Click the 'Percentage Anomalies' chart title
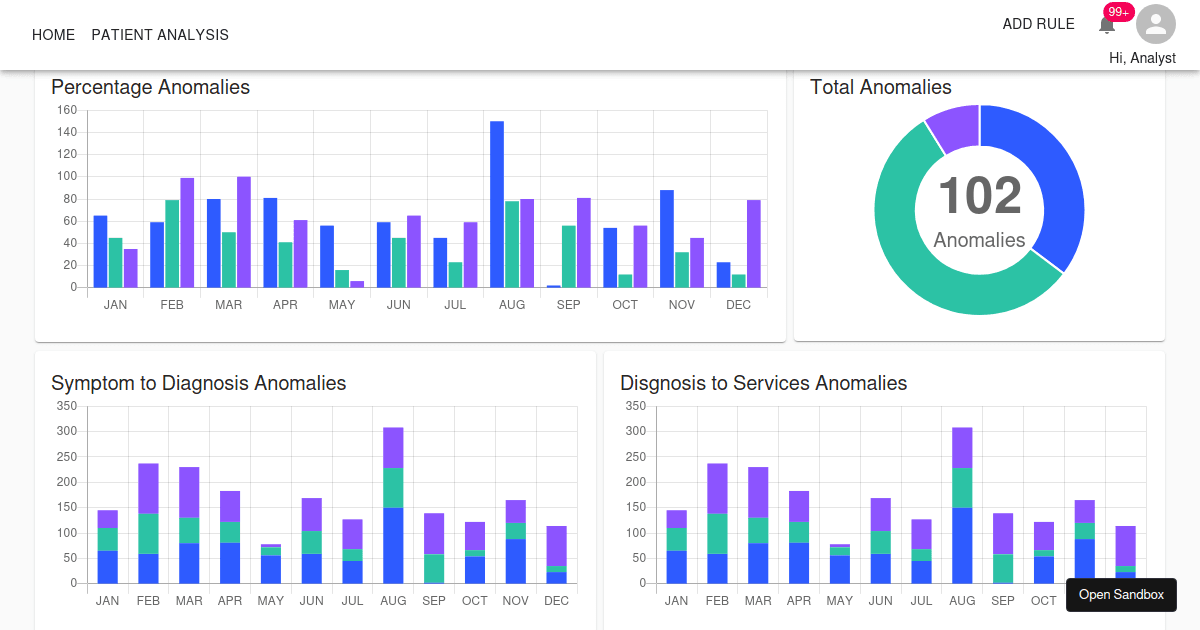Image resolution: width=1200 pixels, height=630 pixels. click(150, 87)
